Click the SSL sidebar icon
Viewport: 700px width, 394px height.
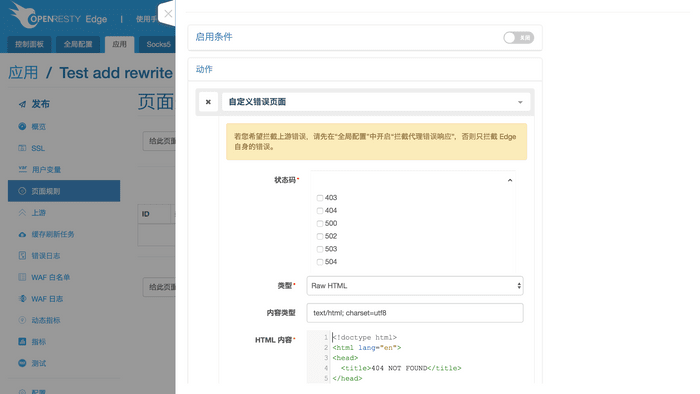[22, 148]
